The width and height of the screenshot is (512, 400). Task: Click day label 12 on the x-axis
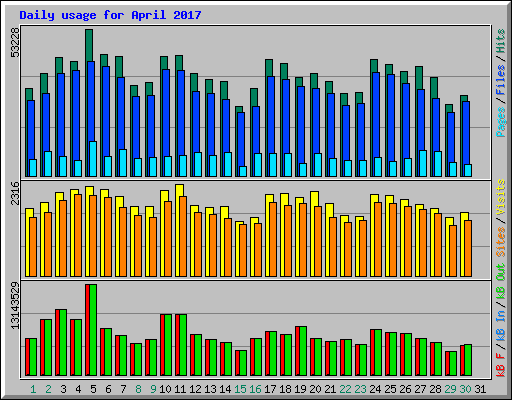195,389
